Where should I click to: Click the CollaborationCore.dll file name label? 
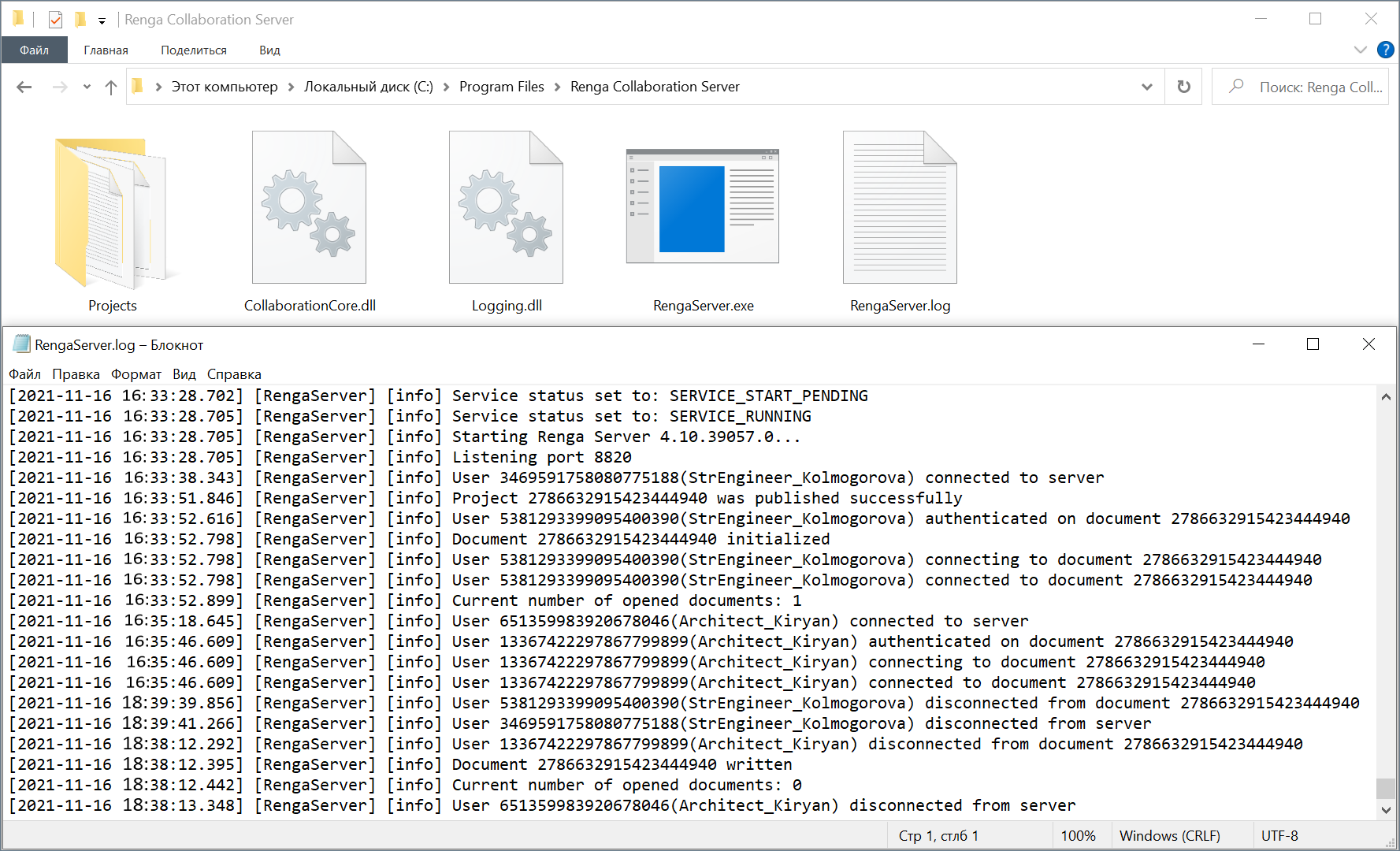click(310, 306)
